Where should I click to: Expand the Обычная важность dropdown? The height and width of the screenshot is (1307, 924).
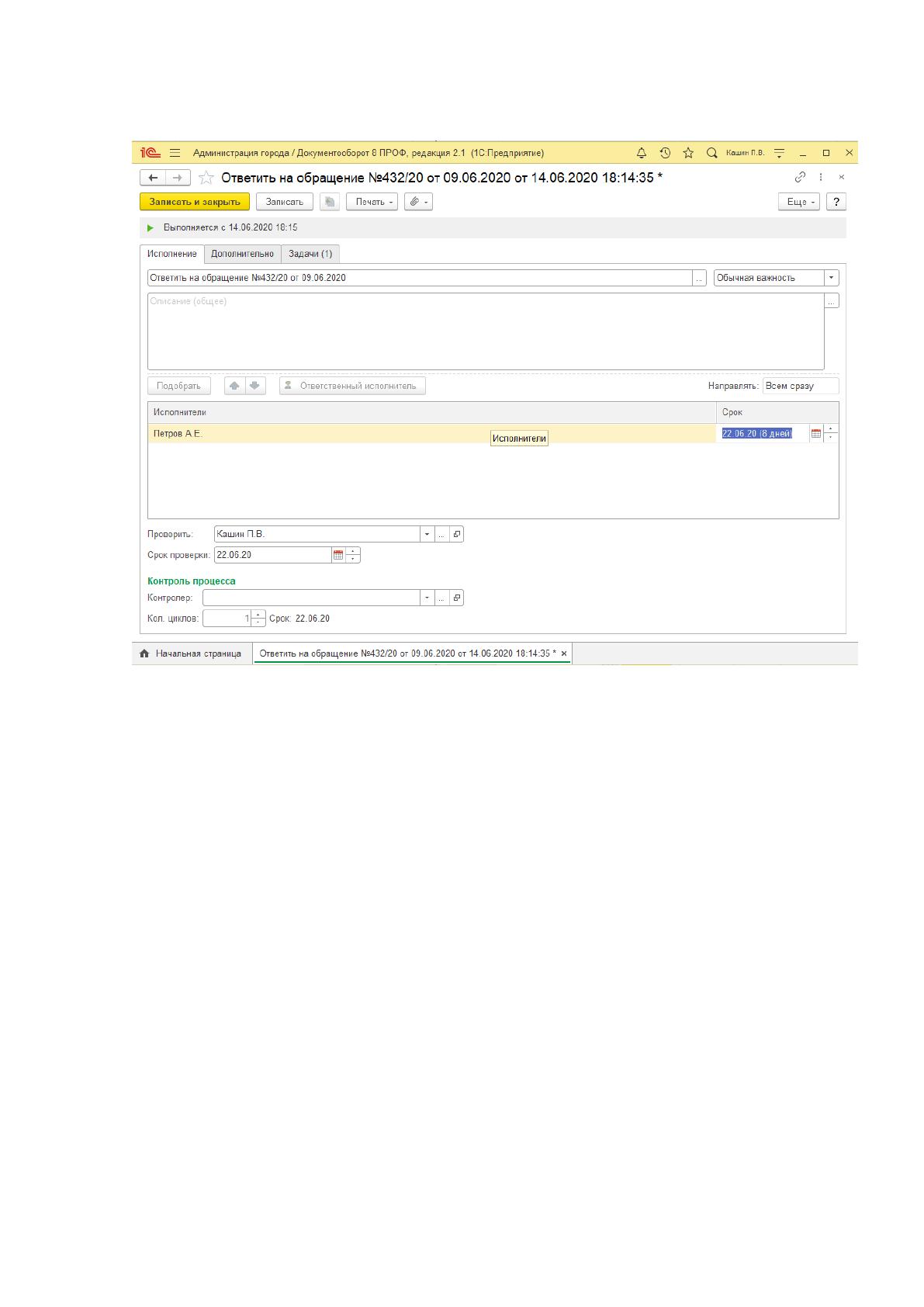(x=832, y=278)
